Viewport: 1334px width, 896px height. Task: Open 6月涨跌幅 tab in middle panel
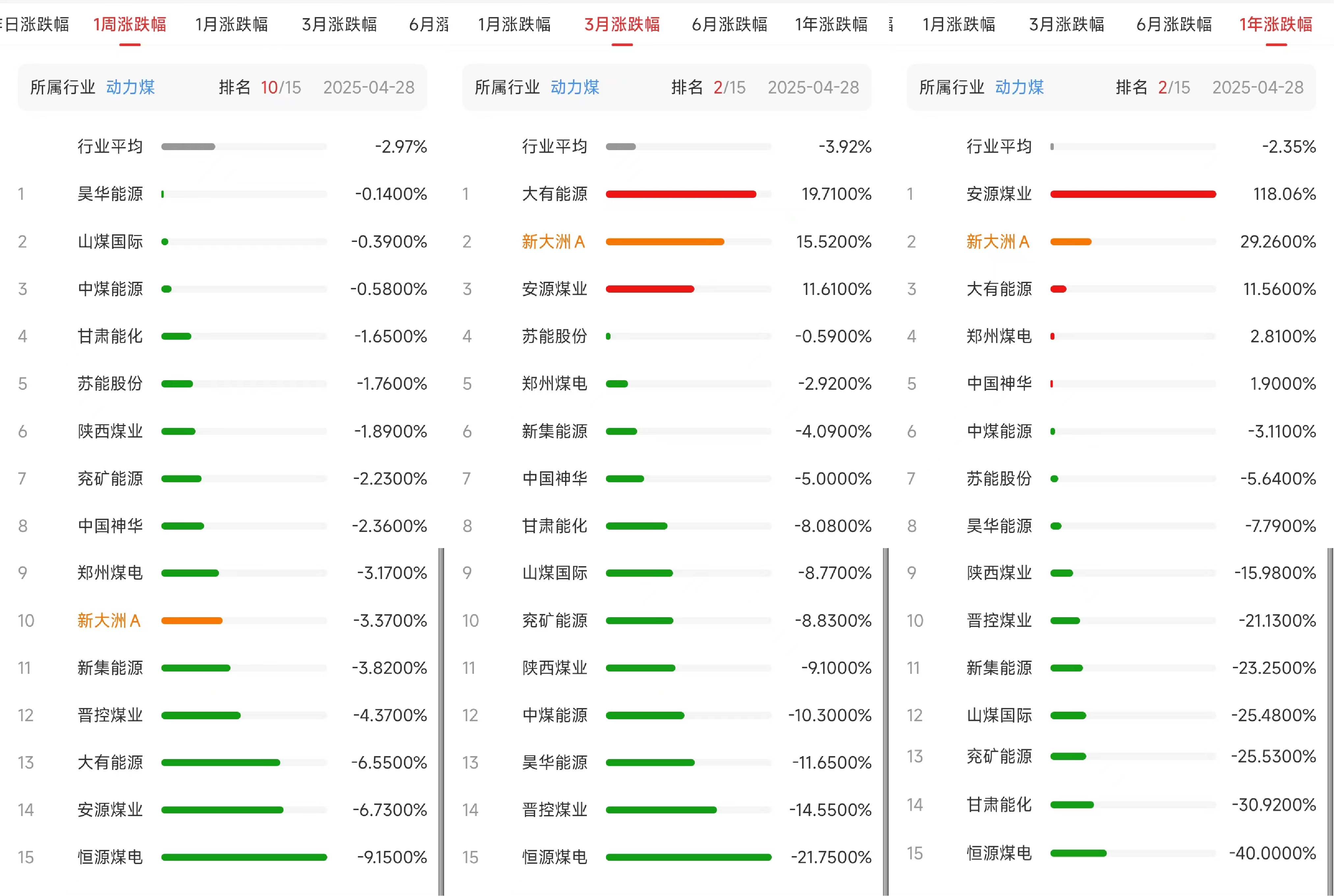[729, 25]
